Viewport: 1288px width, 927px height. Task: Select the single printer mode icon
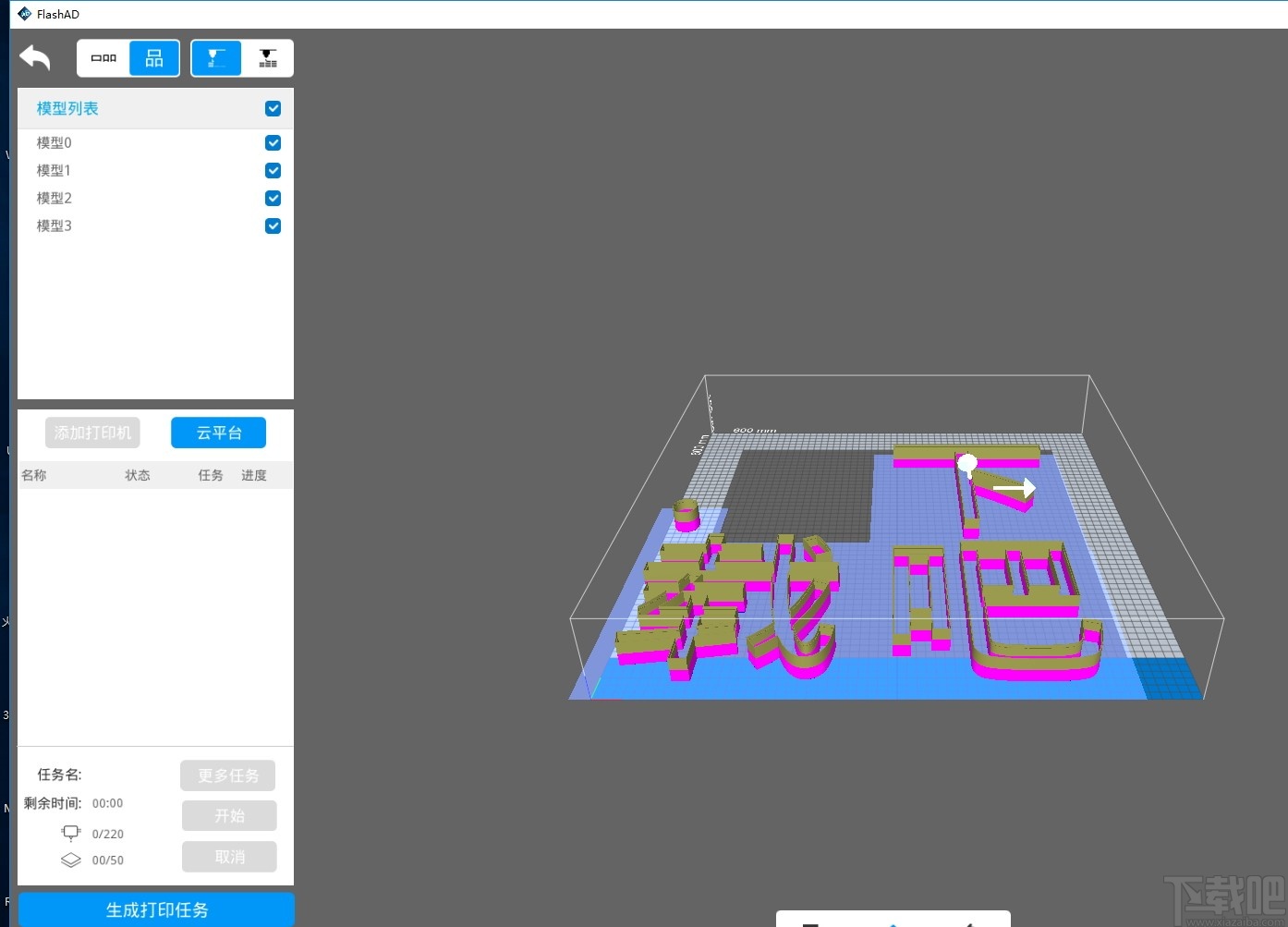click(215, 57)
